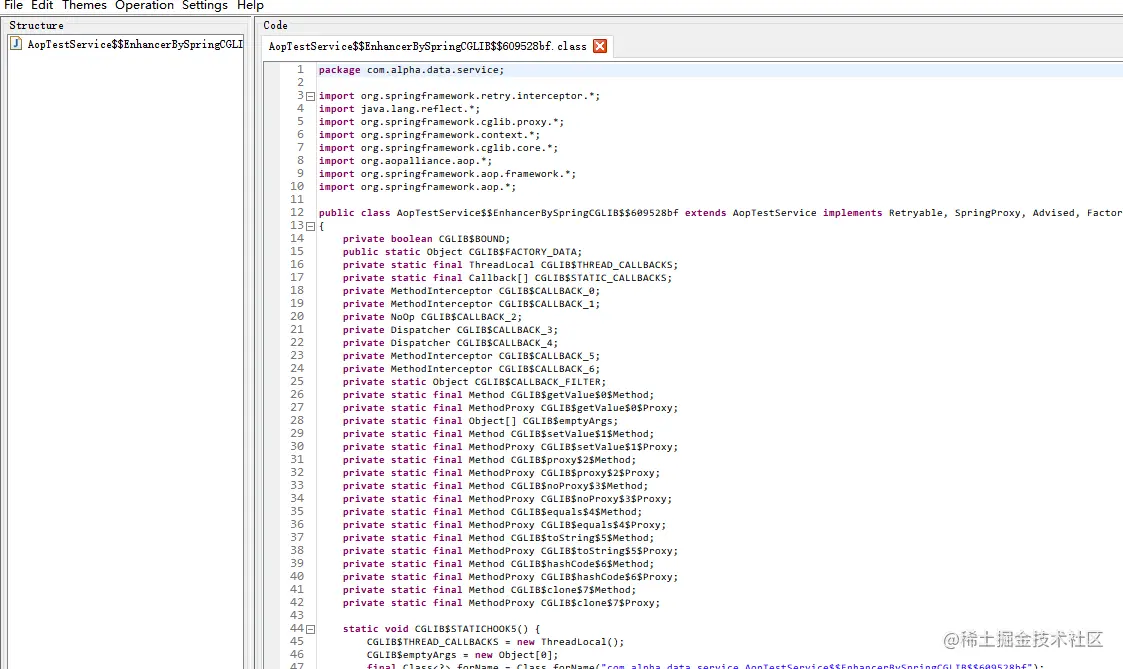Screen dimensions: 1123x669
Task: Click 'CGLIB$hashCode$6$Proxy' declaration
Action: [510, 577]
